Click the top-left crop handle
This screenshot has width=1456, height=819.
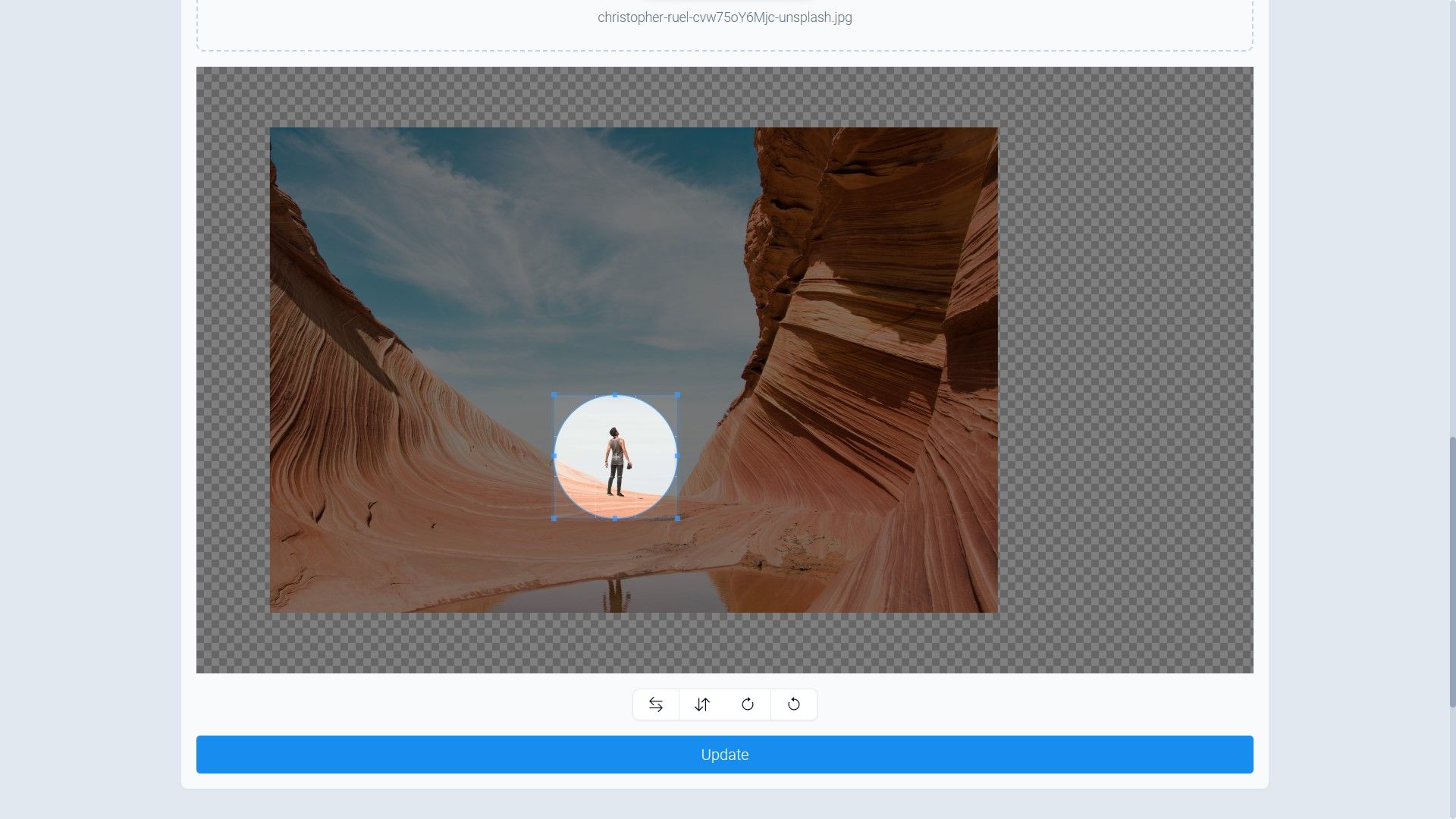[x=554, y=395]
